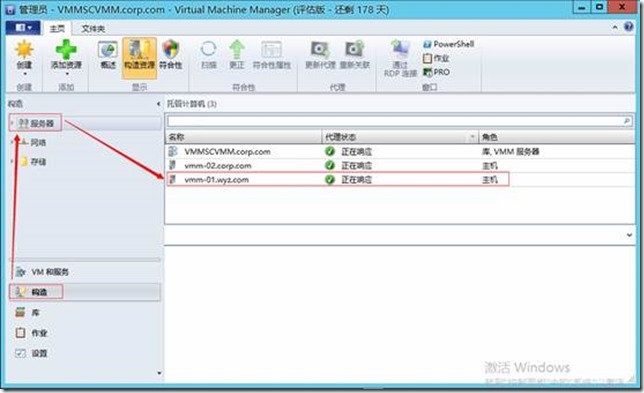
Task: Open the dropdown arrow under 添加资源
Action: pyautogui.click(x=67, y=74)
